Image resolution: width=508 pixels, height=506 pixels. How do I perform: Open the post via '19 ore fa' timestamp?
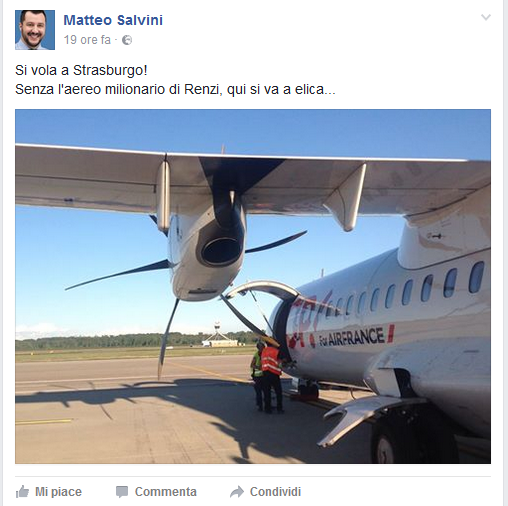pyautogui.click(x=87, y=40)
